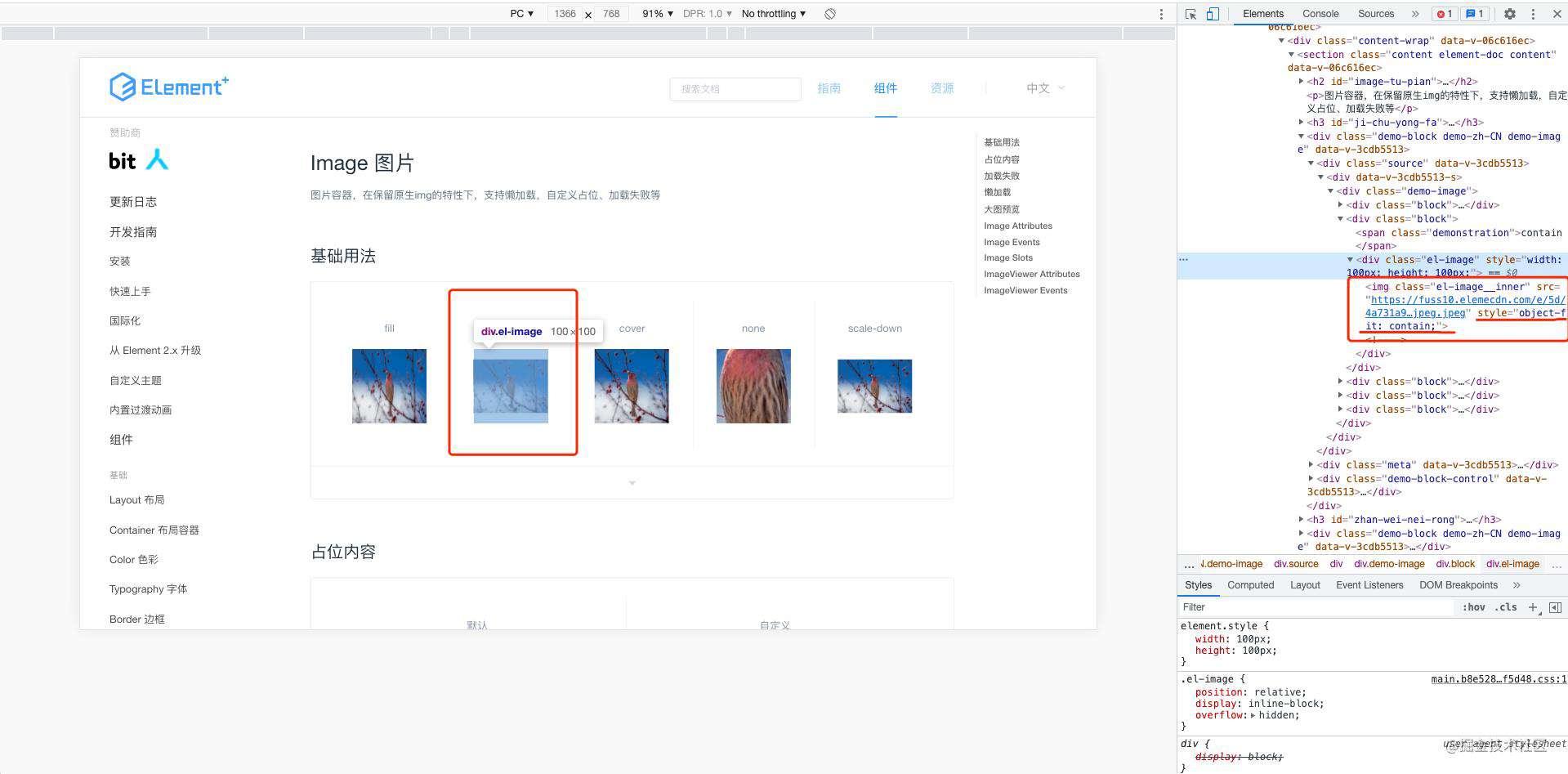Jump to Image Attributes anchor link
Image resolution: width=1568 pixels, height=774 pixels.
tap(1018, 226)
